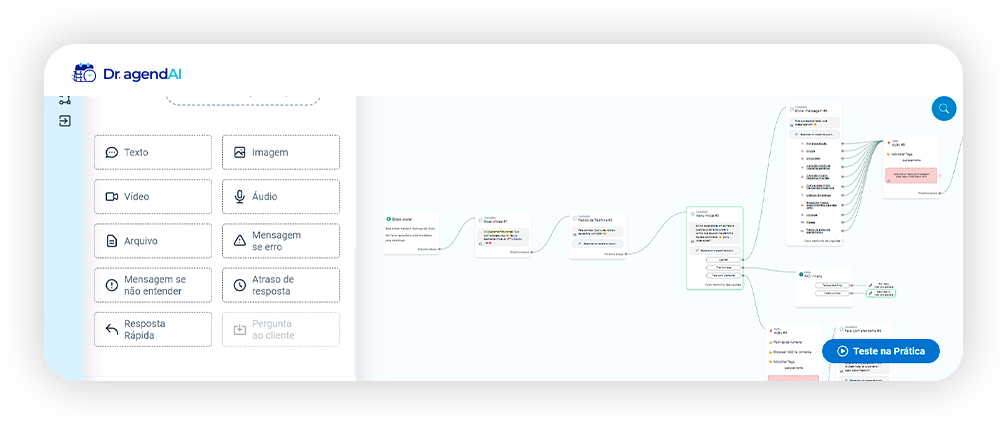The height and width of the screenshot is (425, 1007).
Task: Choose the Vídeo block option
Action: tap(153, 197)
